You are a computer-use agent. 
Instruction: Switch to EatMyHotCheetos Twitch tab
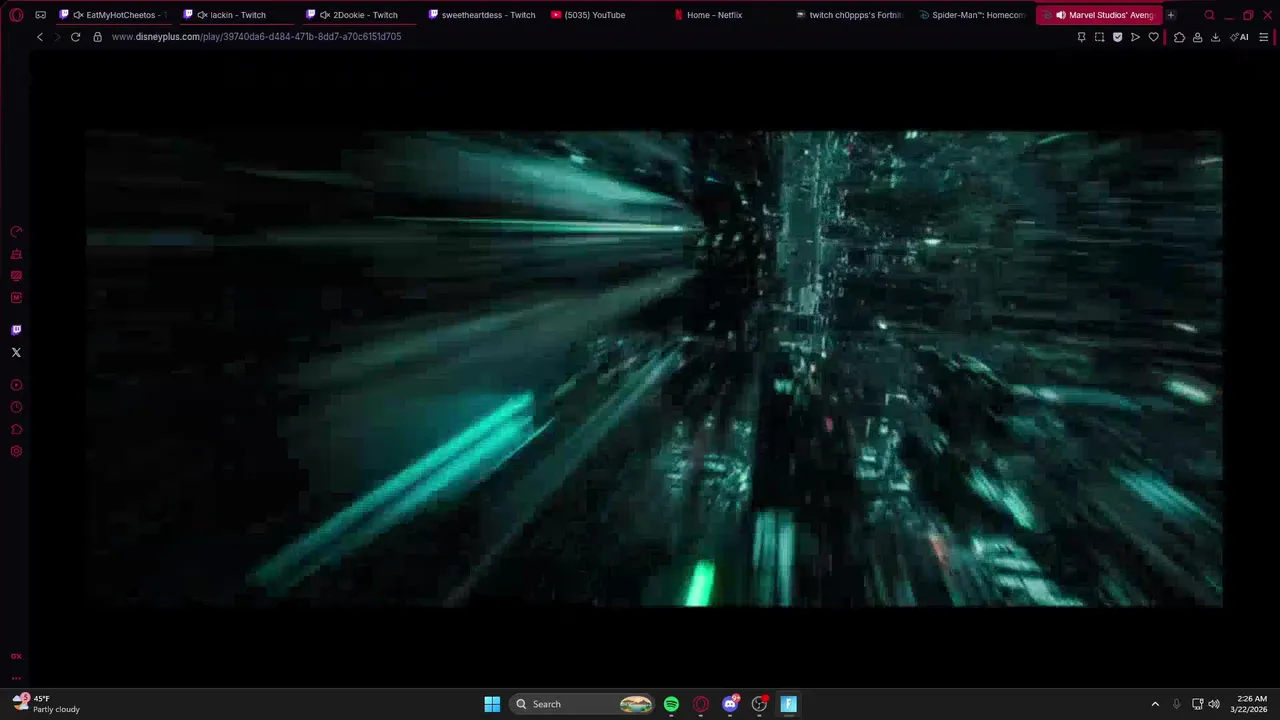[113, 15]
